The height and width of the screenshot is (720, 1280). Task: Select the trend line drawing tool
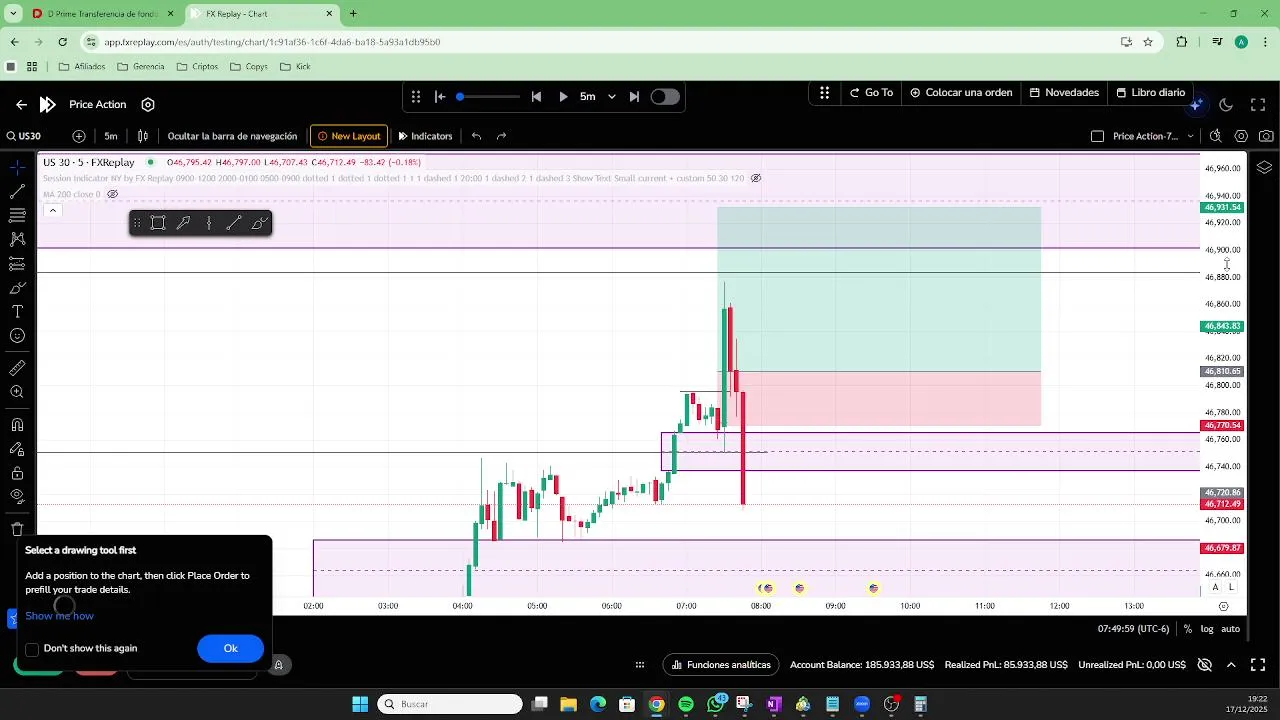coord(17,191)
